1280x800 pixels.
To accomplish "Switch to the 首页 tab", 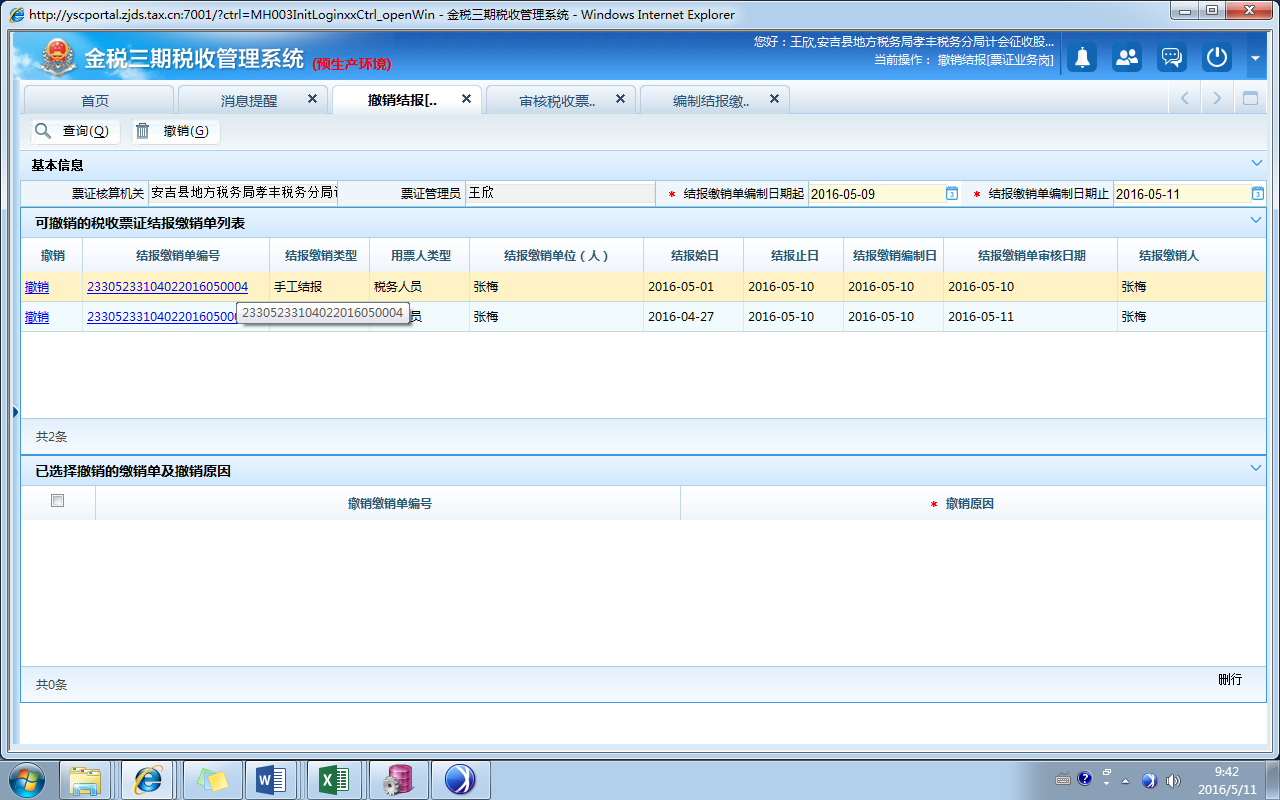I will click(x=96, y=100).
